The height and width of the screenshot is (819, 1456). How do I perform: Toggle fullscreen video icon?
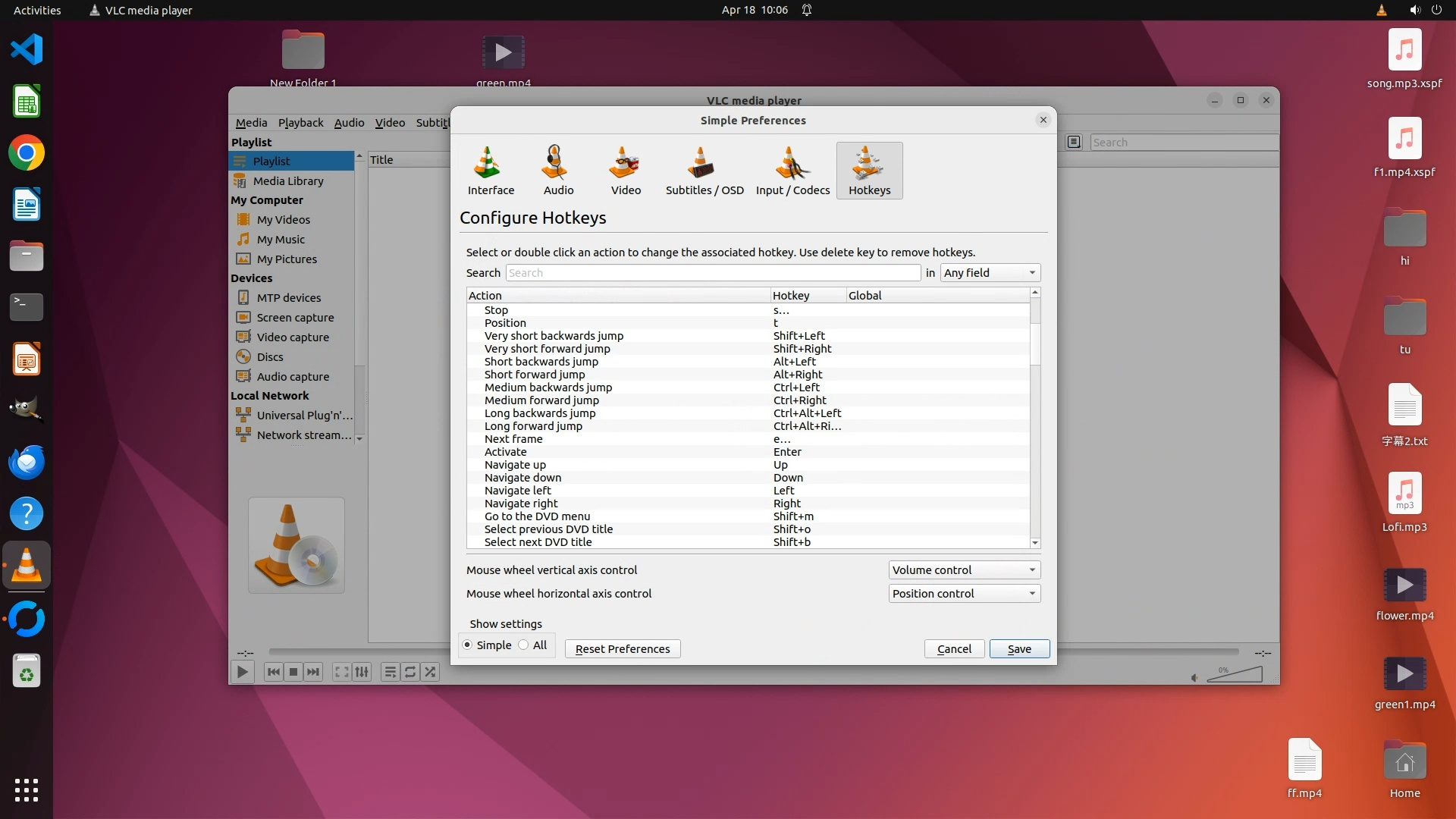click(x=342, y=672)
